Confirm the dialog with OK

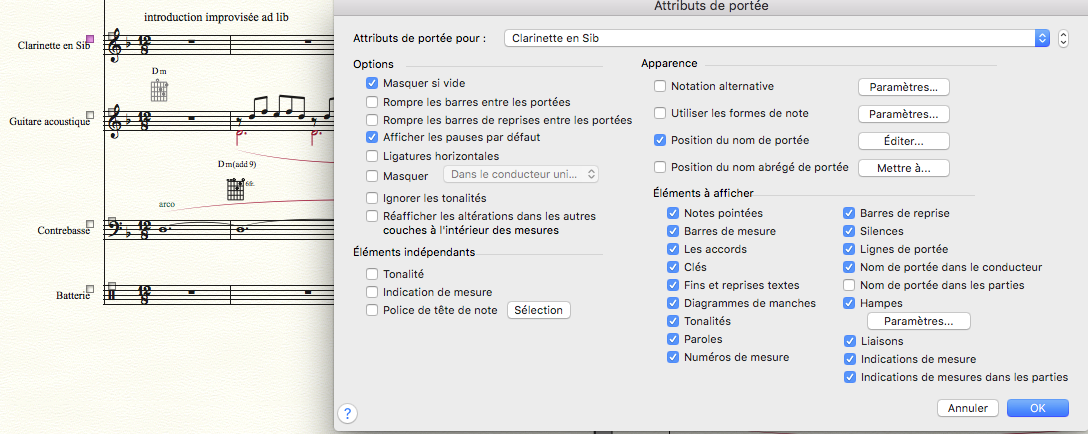coord(1037,408)
